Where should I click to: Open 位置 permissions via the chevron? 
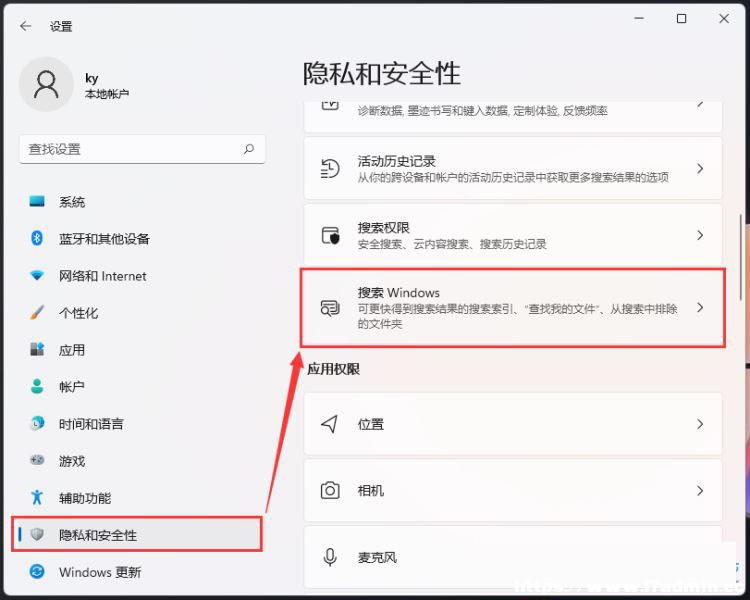pyautogui.click(x=700, y=424)
